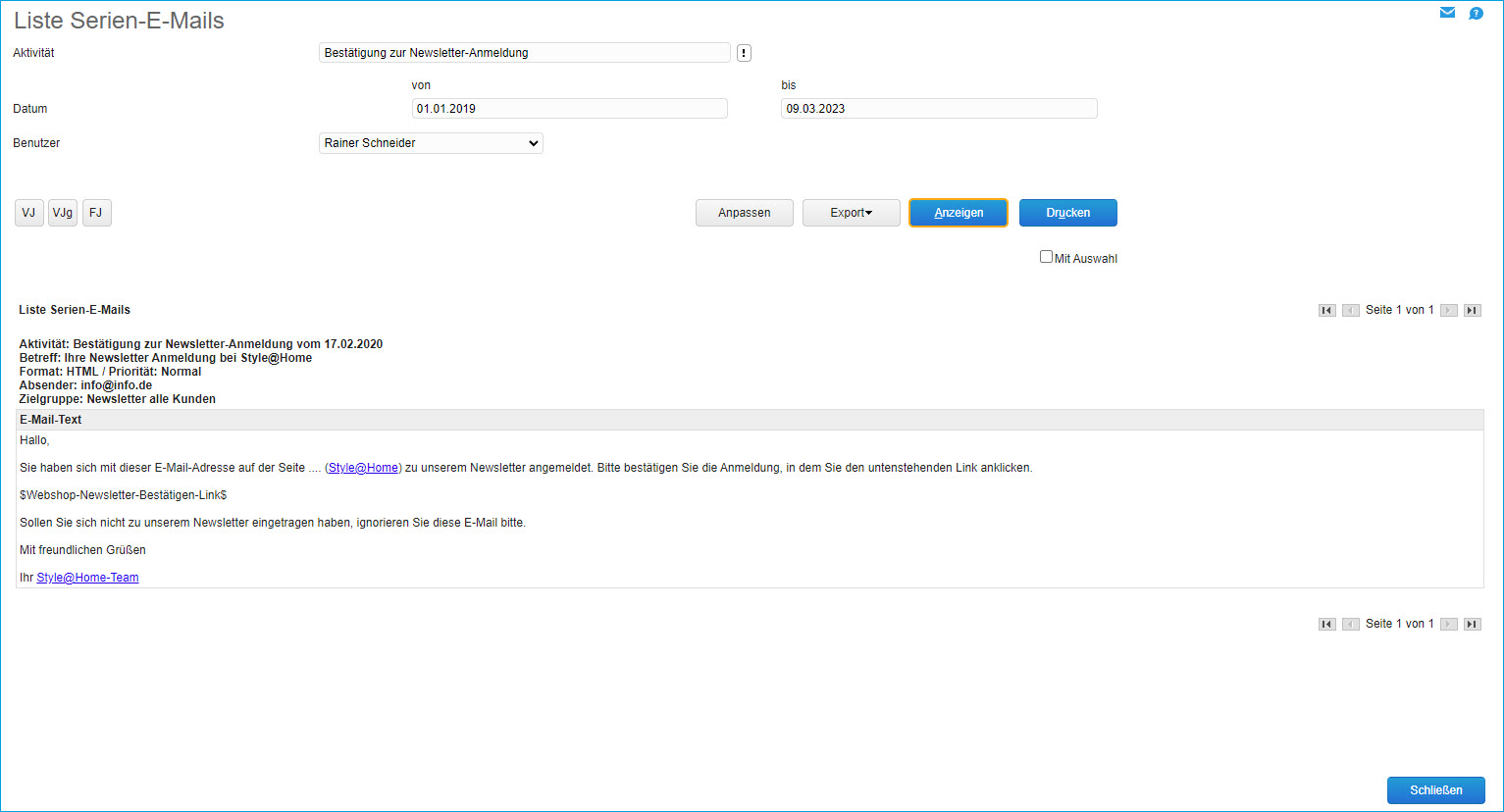Click the VJg period selector
The height and width of the screenshot is (812, 1504).
tap(62, 212)
